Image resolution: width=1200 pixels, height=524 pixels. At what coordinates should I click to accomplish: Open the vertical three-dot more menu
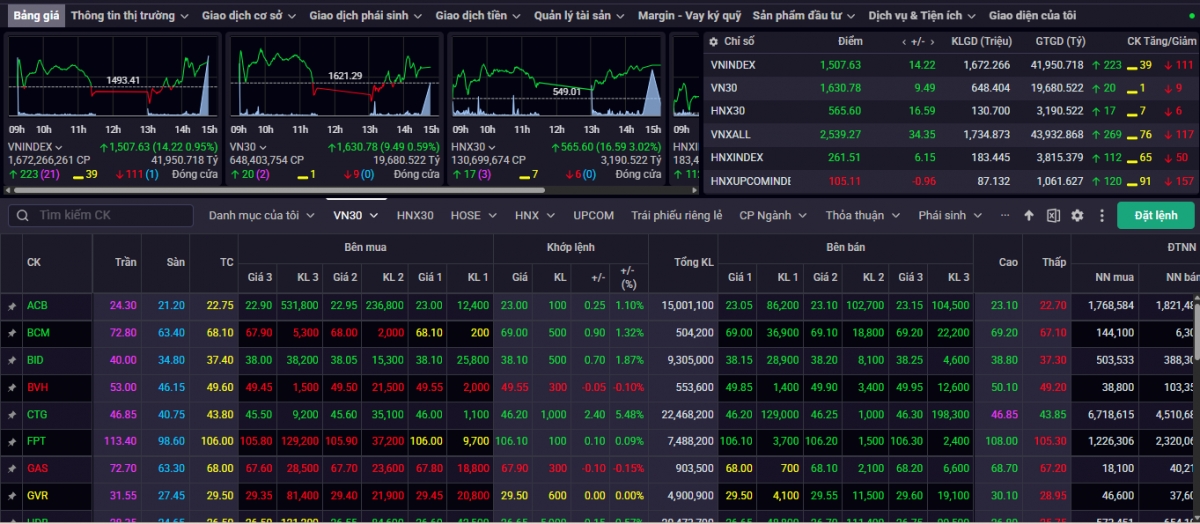pos(1100,215)
